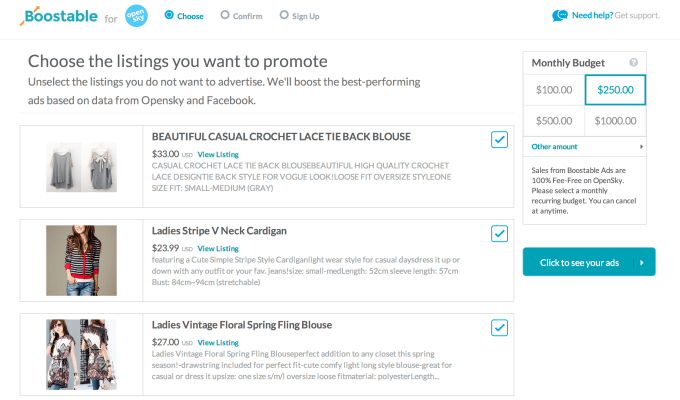Uncheck the Vintage Floral Blouse listing
This screenshot has width=680, height=400.
point(500,327)
